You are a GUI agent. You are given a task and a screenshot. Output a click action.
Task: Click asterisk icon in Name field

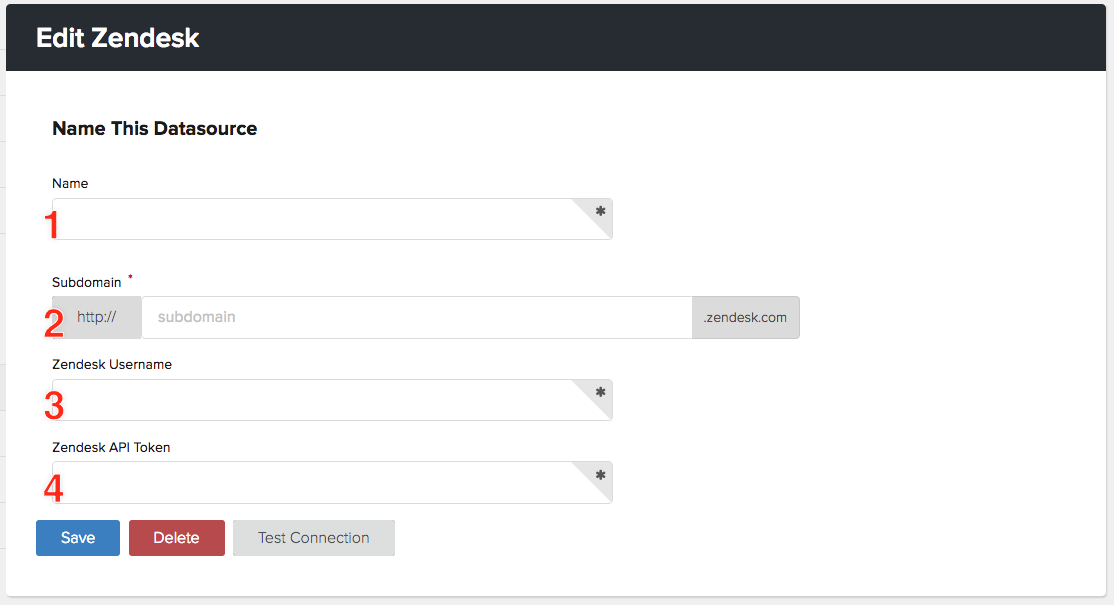tap(600, 211)
